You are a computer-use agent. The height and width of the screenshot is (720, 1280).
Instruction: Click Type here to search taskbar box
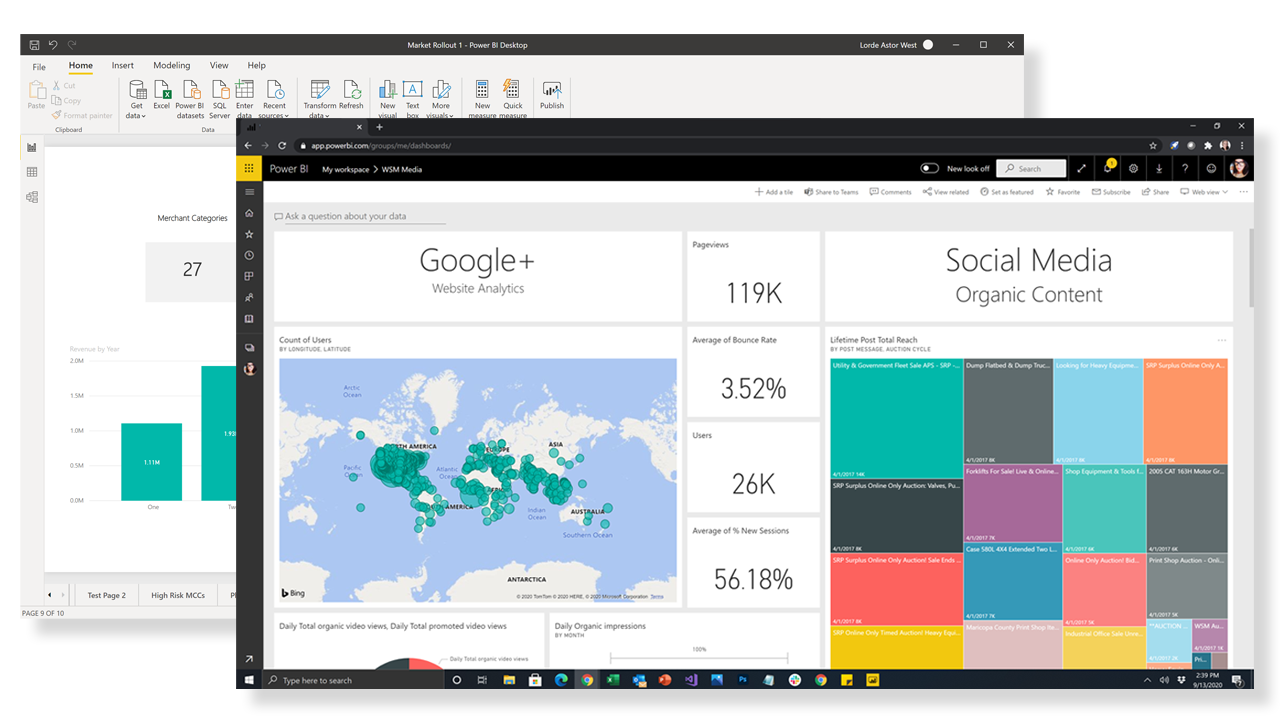click(353, 680)
